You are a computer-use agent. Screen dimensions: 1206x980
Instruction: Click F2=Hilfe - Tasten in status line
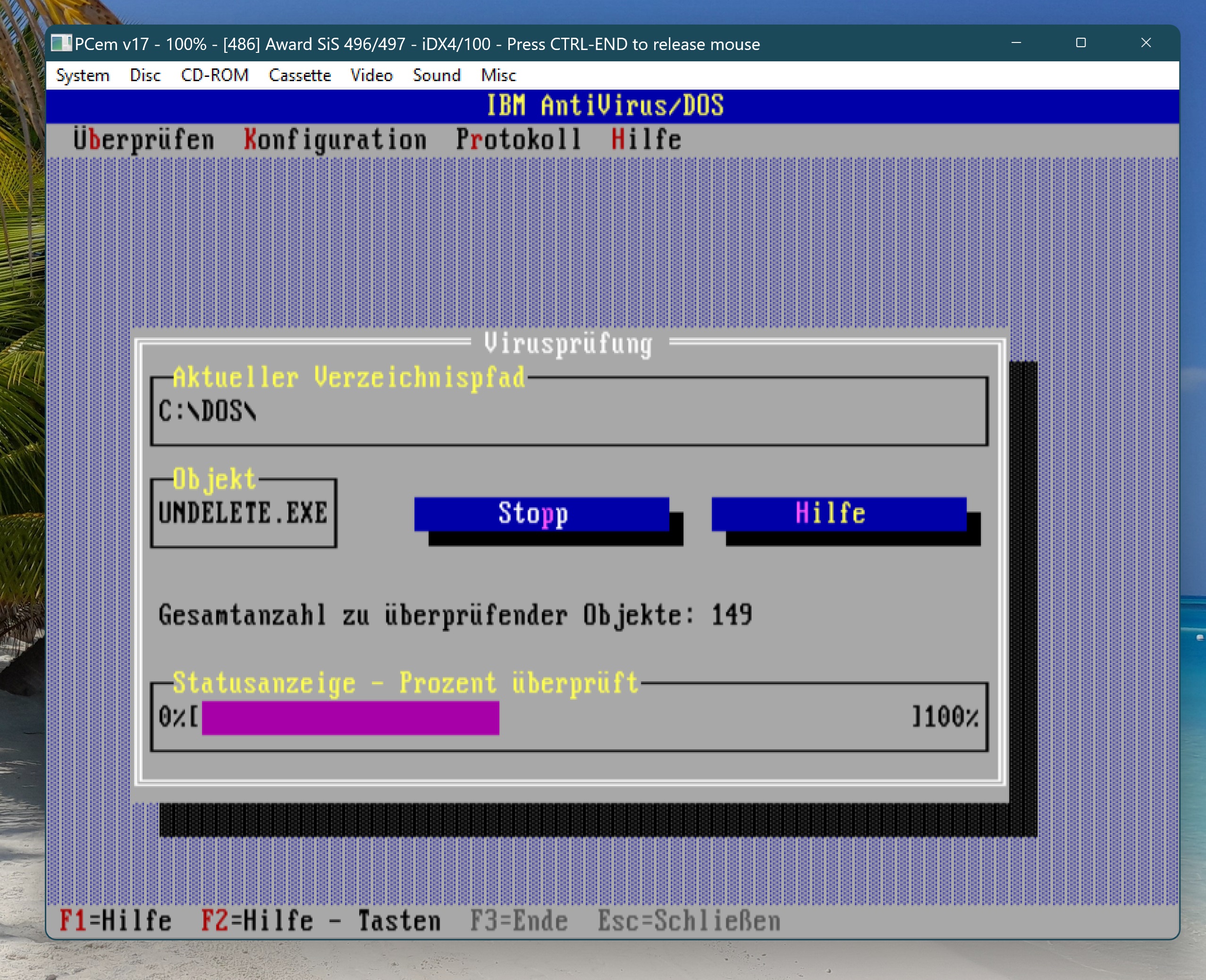pyautogui.click(x=320, y=921)
